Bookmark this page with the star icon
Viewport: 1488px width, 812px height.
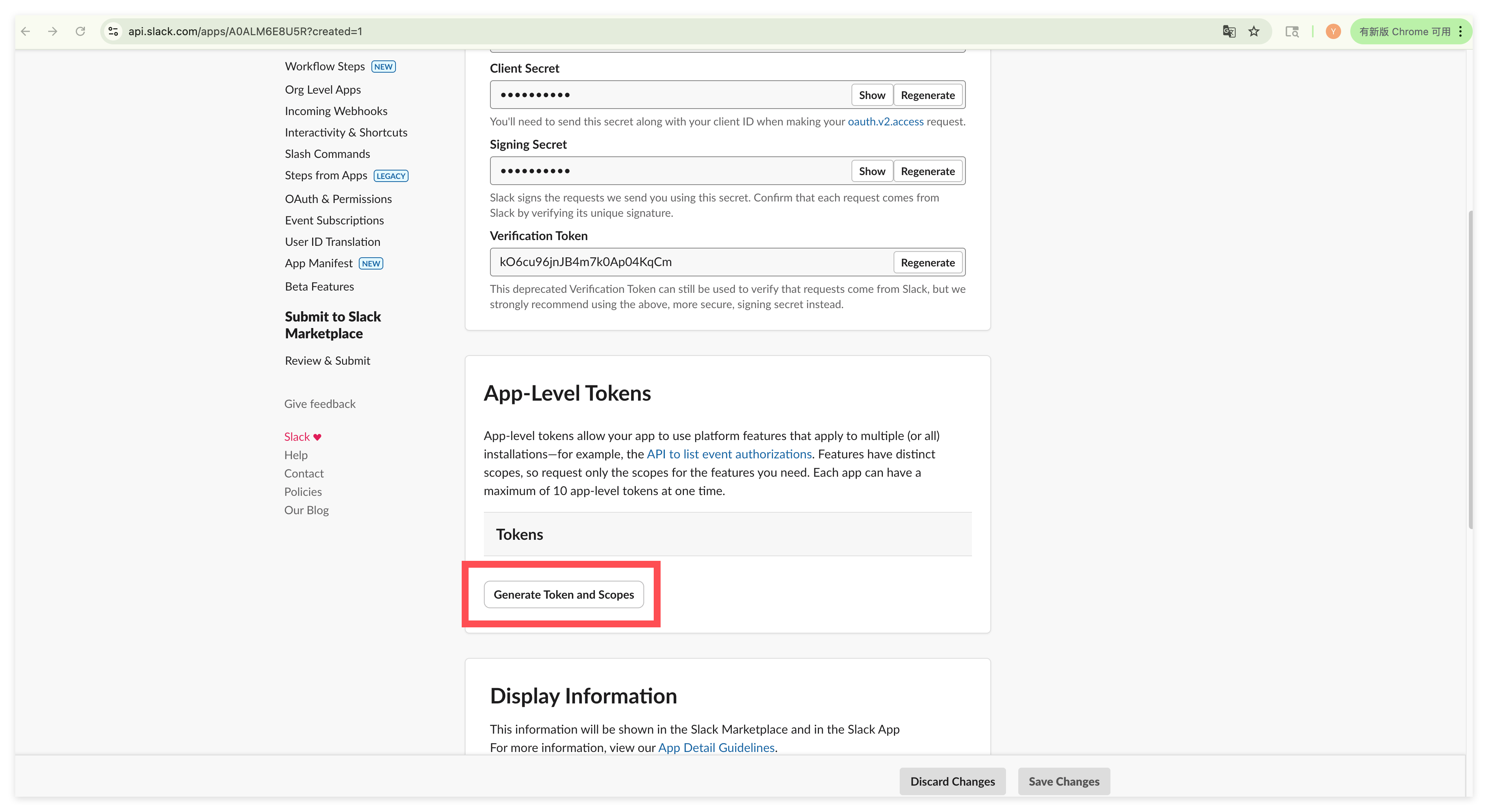click(x=1254, y=31)
